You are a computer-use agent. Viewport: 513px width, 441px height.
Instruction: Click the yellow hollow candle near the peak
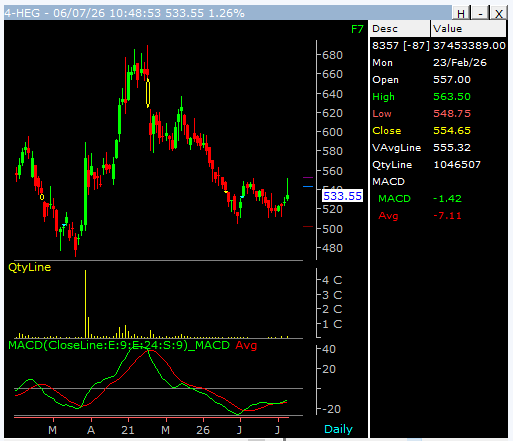coord(148,93)
